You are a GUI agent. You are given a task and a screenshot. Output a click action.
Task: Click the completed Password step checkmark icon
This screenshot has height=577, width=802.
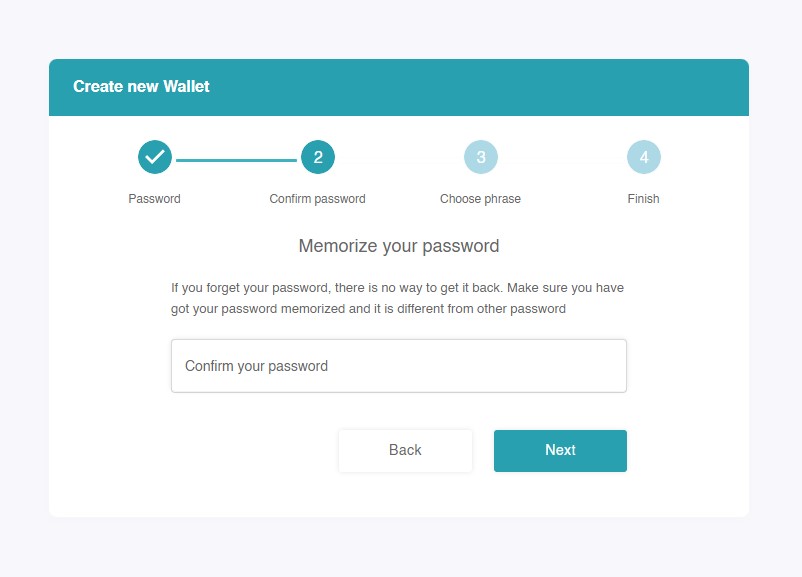155,157
